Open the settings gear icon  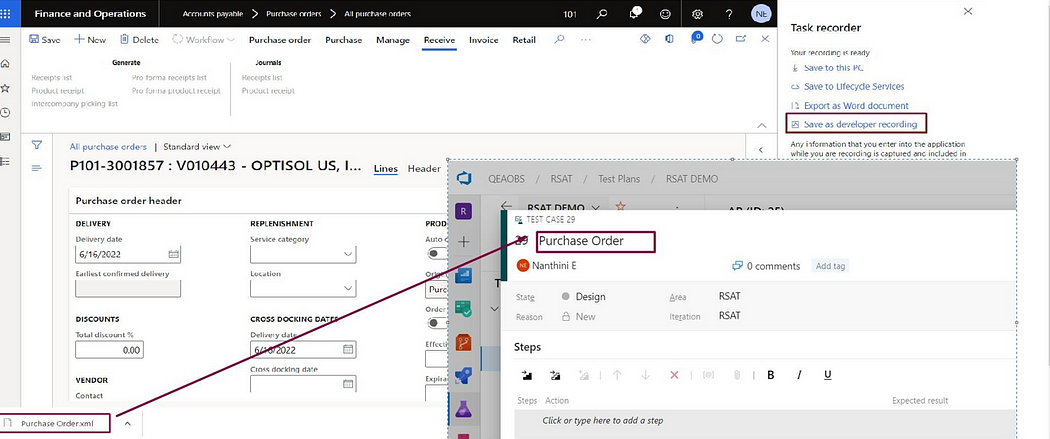(x=697, y=13)
